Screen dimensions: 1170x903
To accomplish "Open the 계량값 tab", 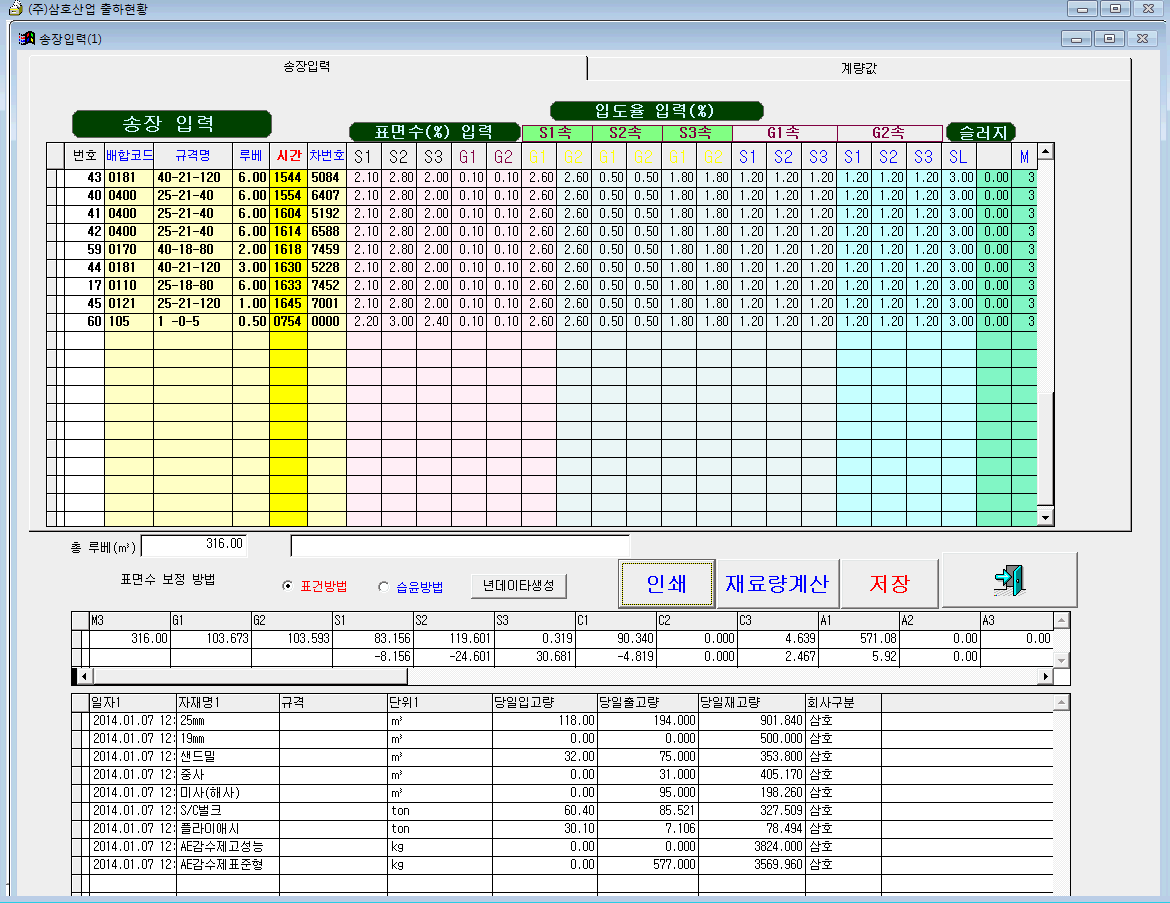I will (859, 68).
